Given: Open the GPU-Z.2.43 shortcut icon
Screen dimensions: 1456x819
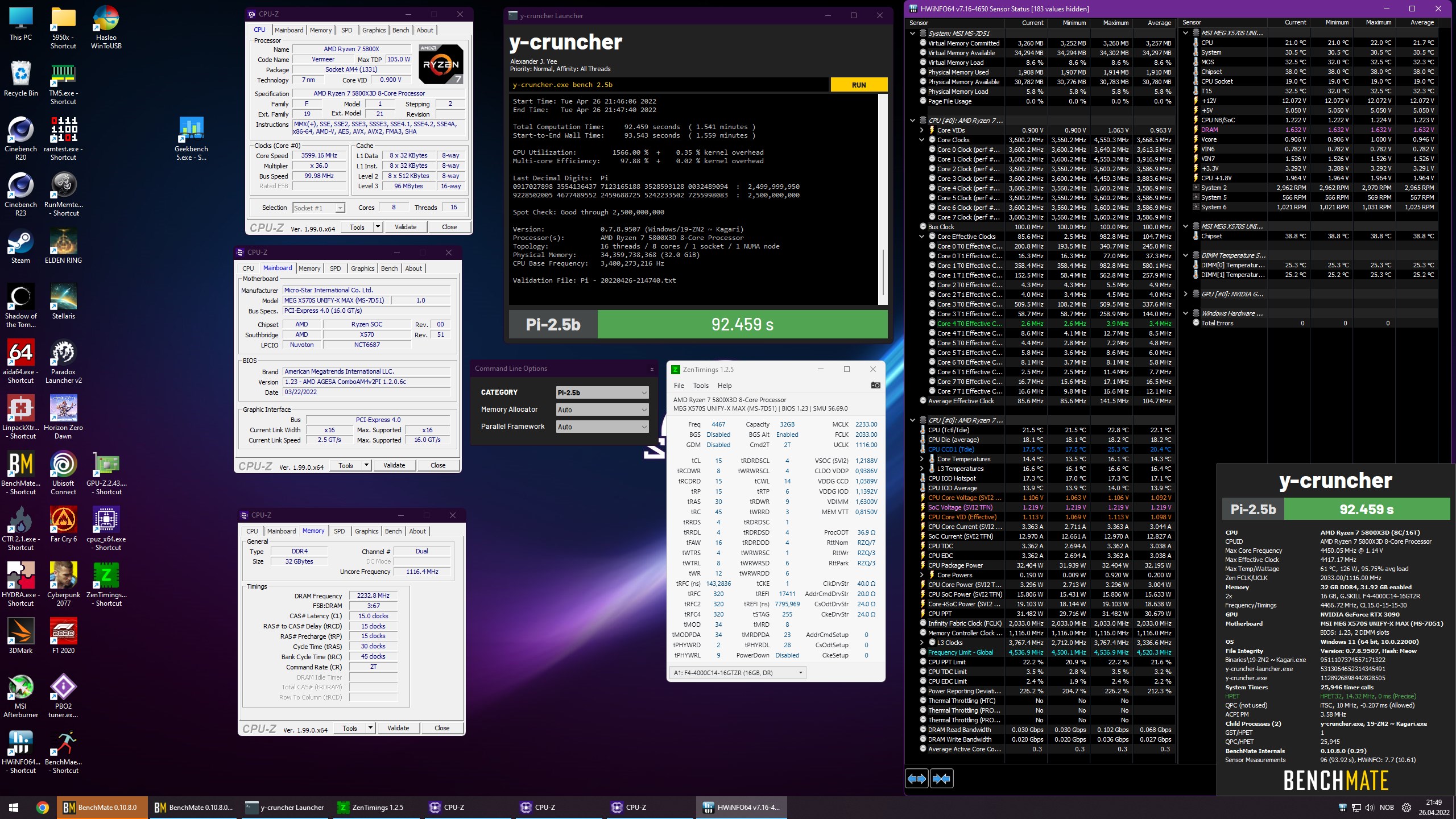Looking at the screenshot, I should pyautogui.click(x=106, y=473).
